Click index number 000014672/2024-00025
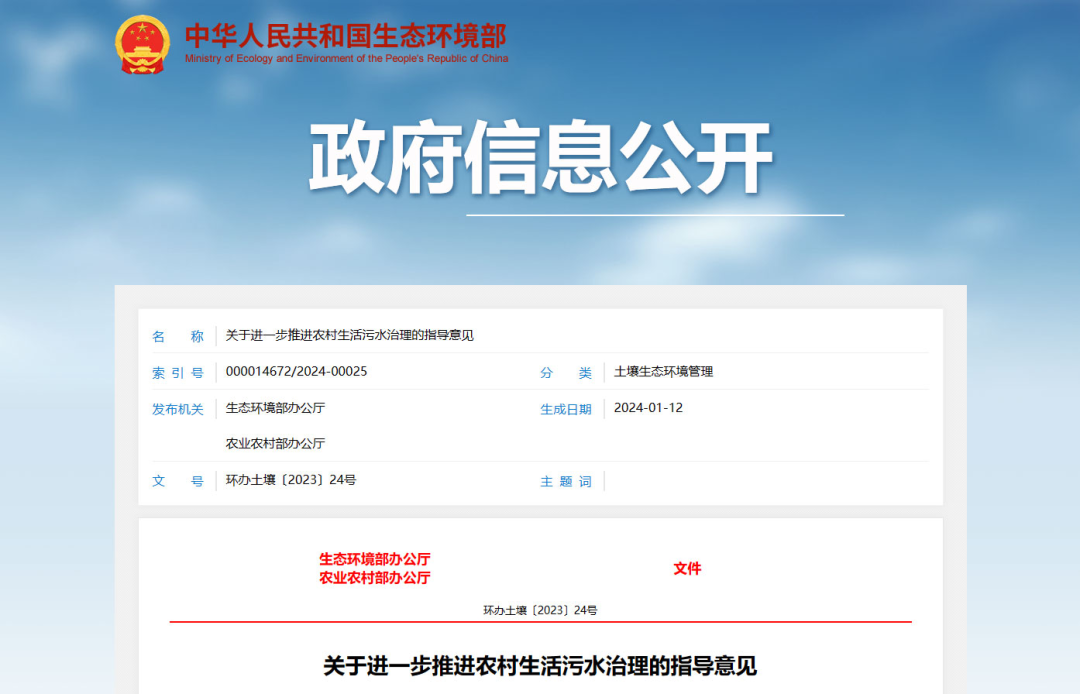The height and width of the screenshot is (694, 1080). [296, 372]
